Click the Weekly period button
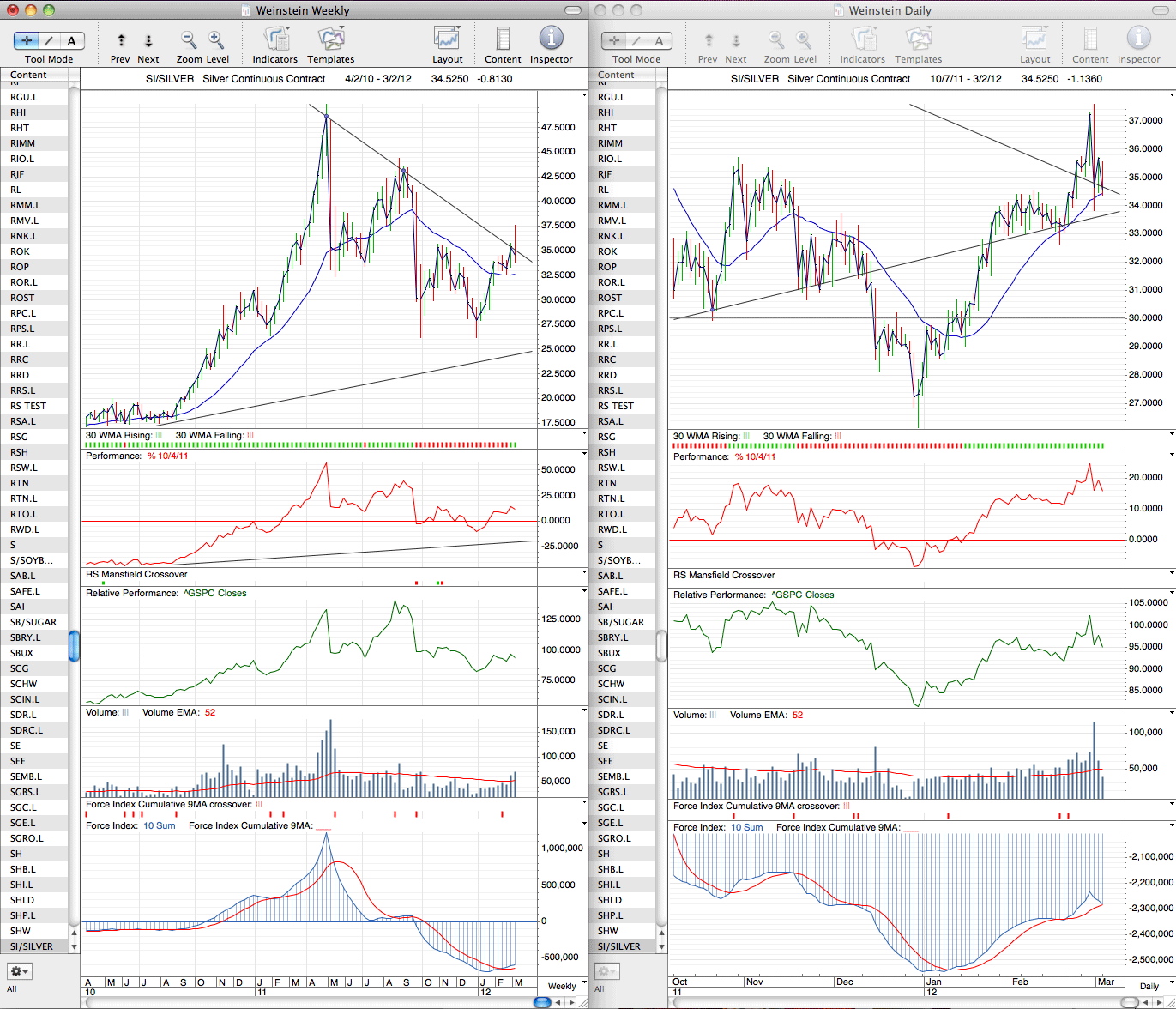The height and width of the screenshot is (1009, 1176). click(x=562, y=986)
